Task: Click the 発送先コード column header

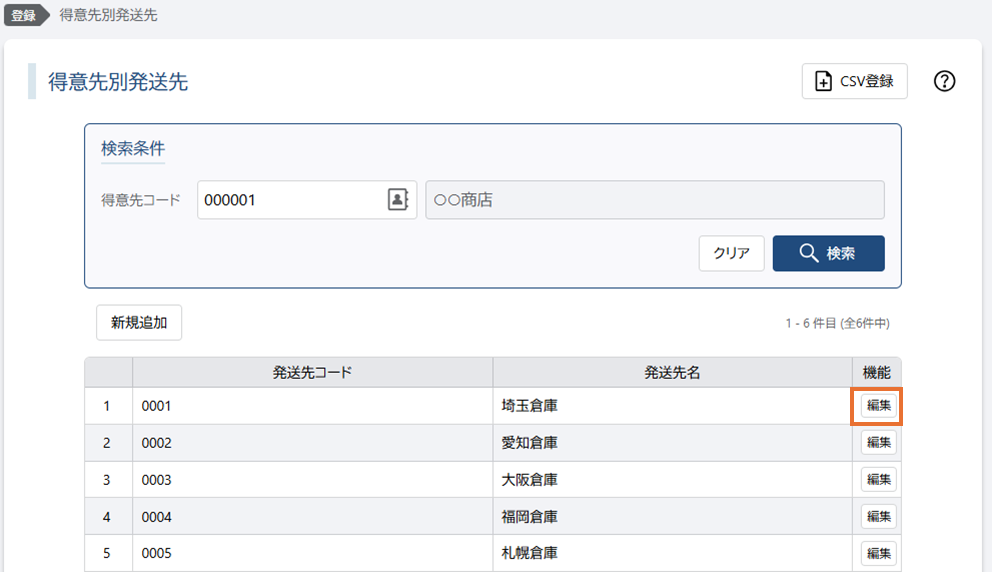Action: (x=313, y=373)
